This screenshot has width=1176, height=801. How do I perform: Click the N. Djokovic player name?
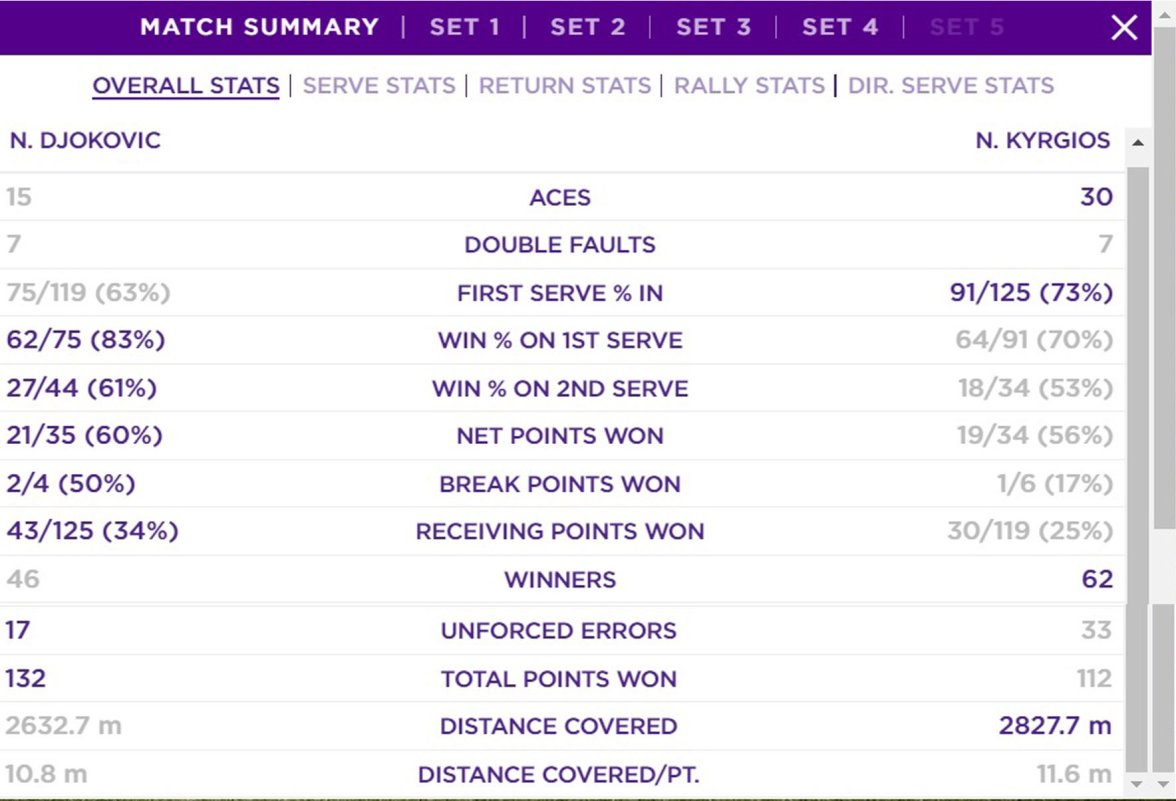85,141
